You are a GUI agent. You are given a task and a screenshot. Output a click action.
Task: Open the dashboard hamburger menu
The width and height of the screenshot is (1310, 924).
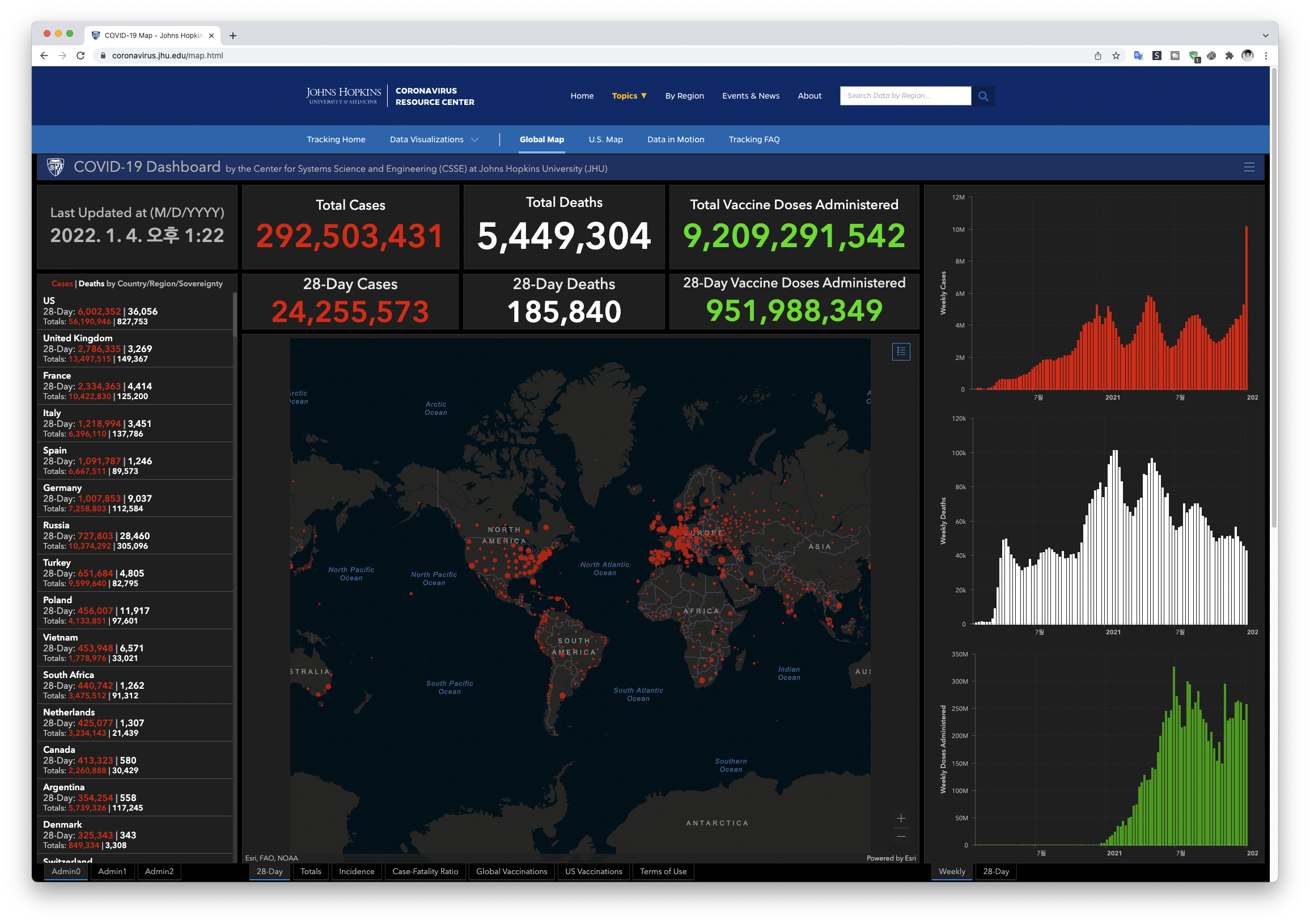[1248, 167]
